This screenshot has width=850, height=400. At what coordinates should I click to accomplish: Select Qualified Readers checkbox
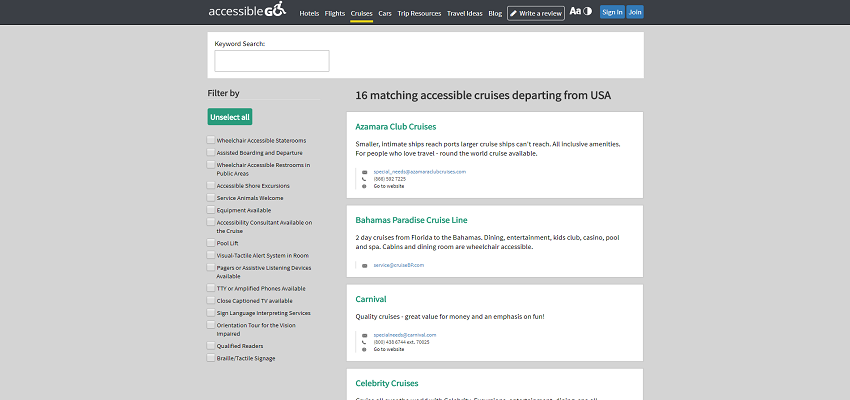(x=211, y=345)
